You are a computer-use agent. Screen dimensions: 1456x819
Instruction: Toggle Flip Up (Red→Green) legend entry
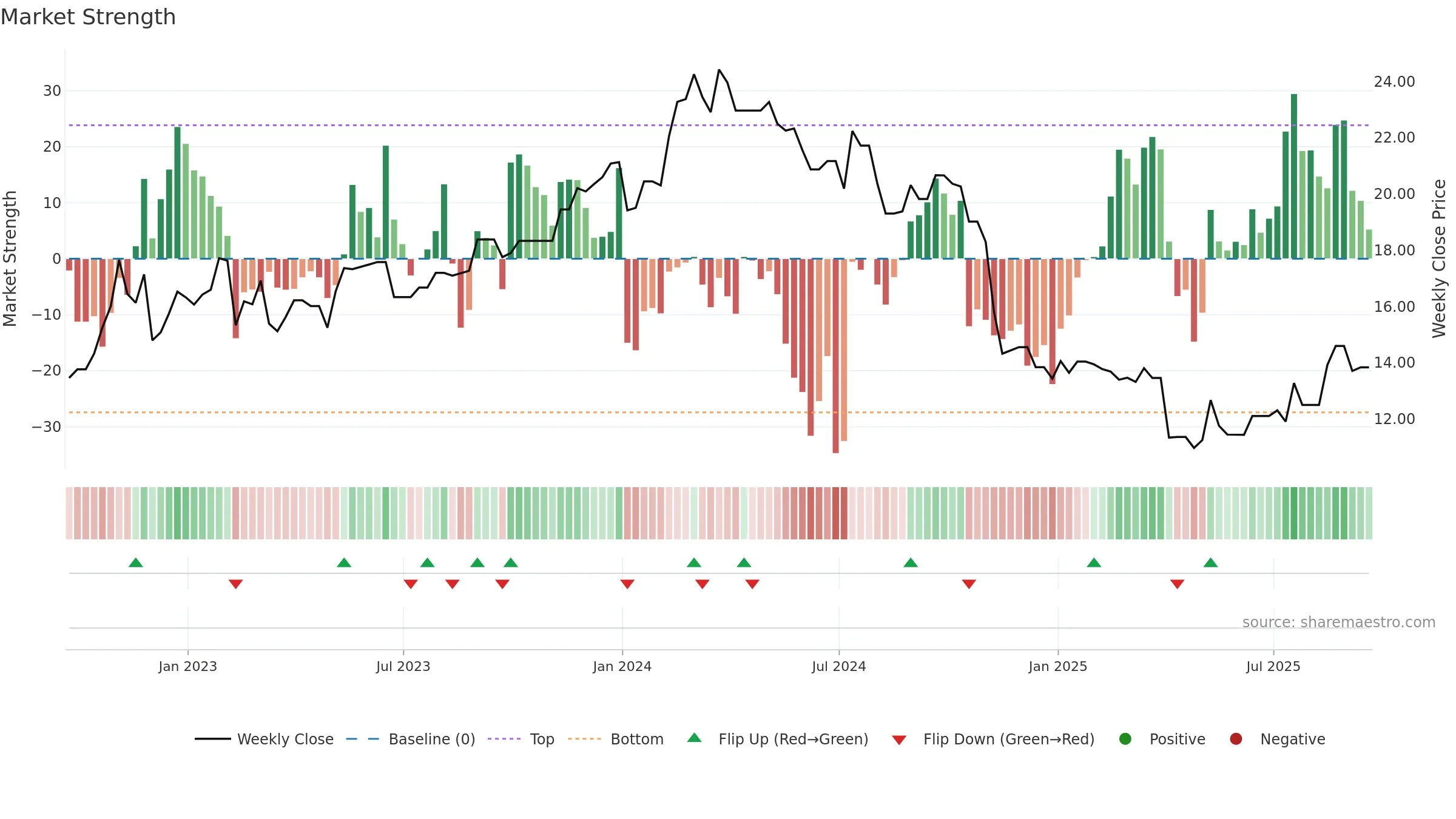pos(778,739)
